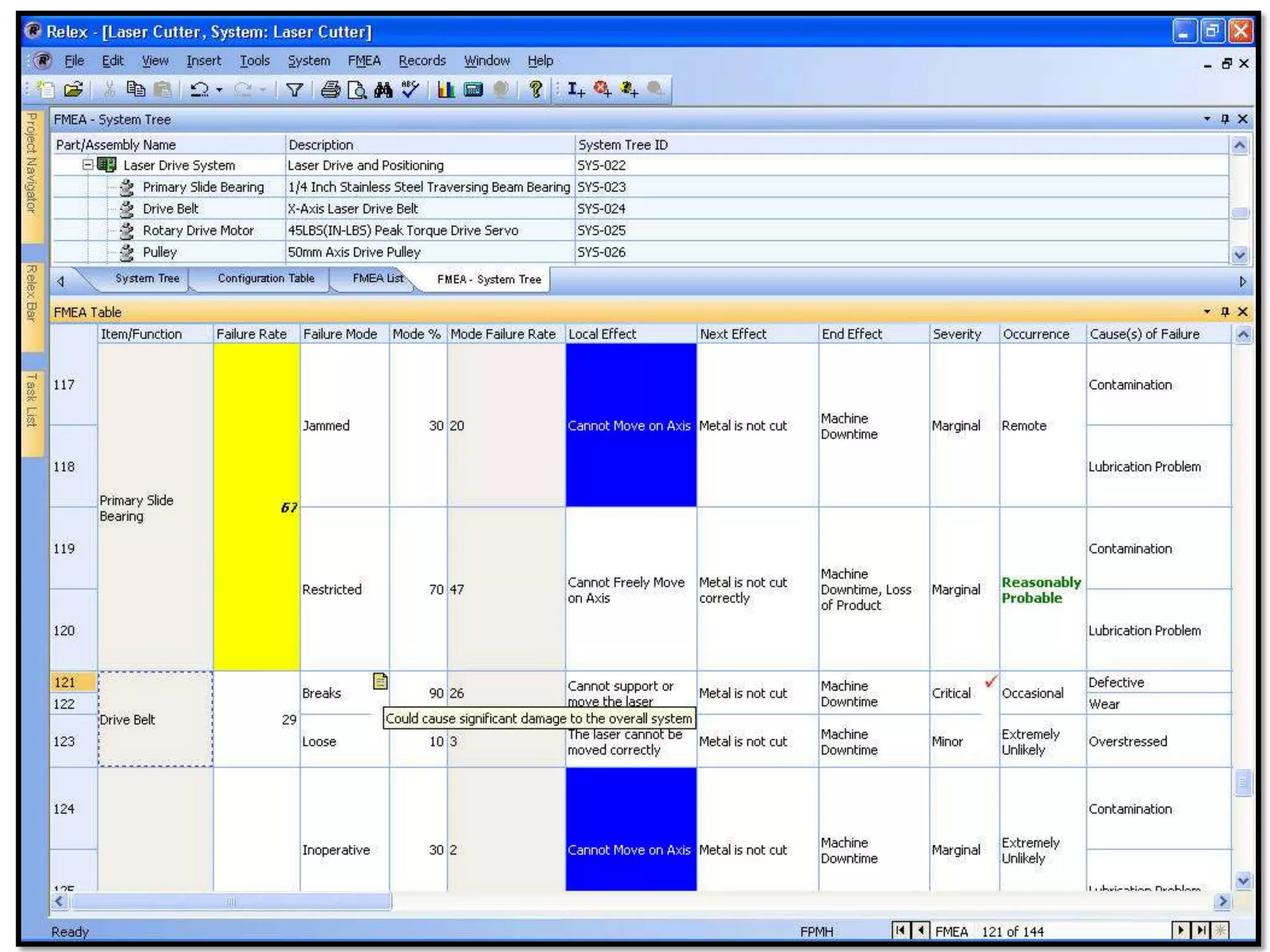This screenshot has height=952, width=1270.
Task: Open the bar chart graph icon
Action: coord(445,90)
